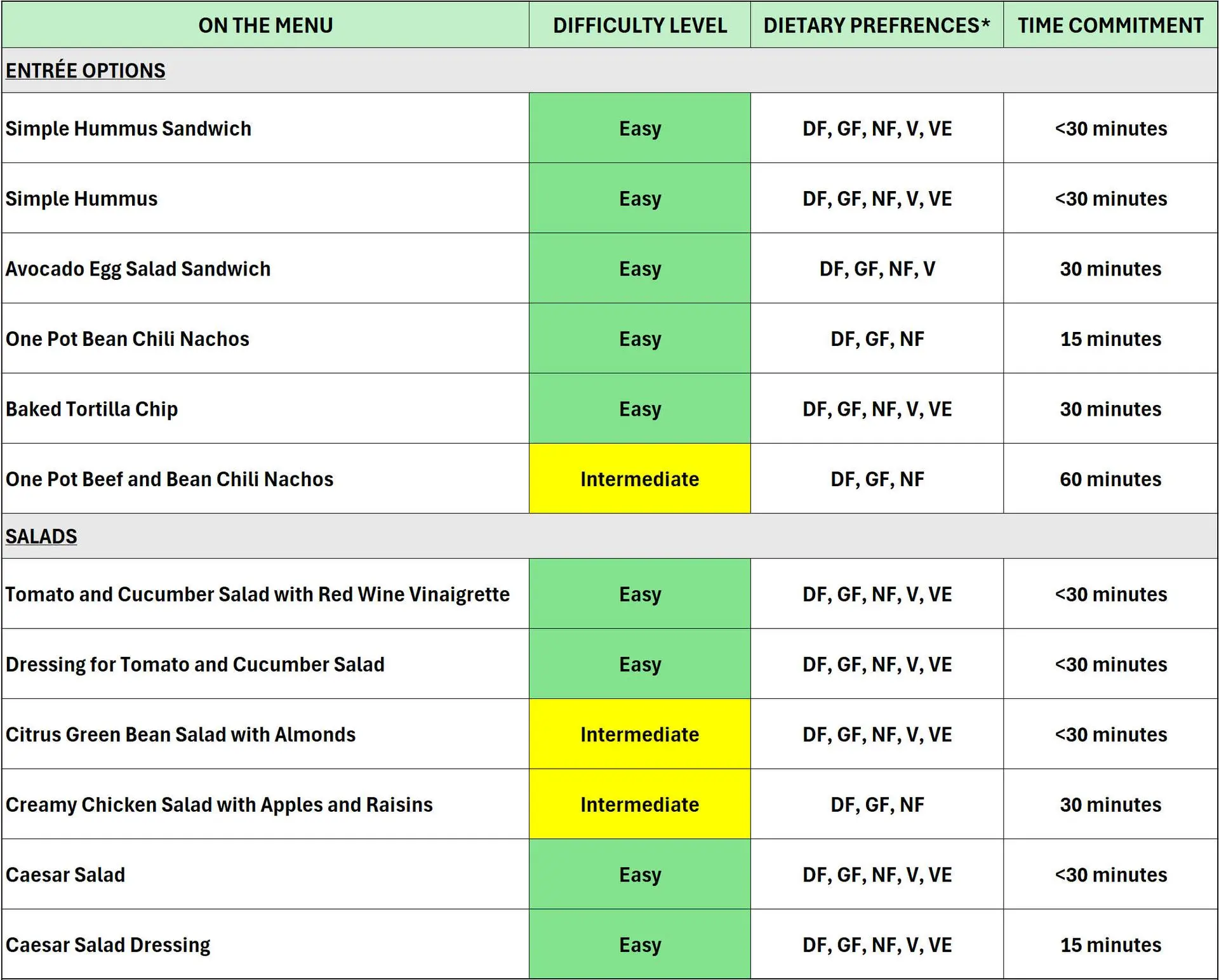Click Easy difficulty for Simple Hummus Sandwich
Screen dimensions: 1219x980
tap(640, 128)
